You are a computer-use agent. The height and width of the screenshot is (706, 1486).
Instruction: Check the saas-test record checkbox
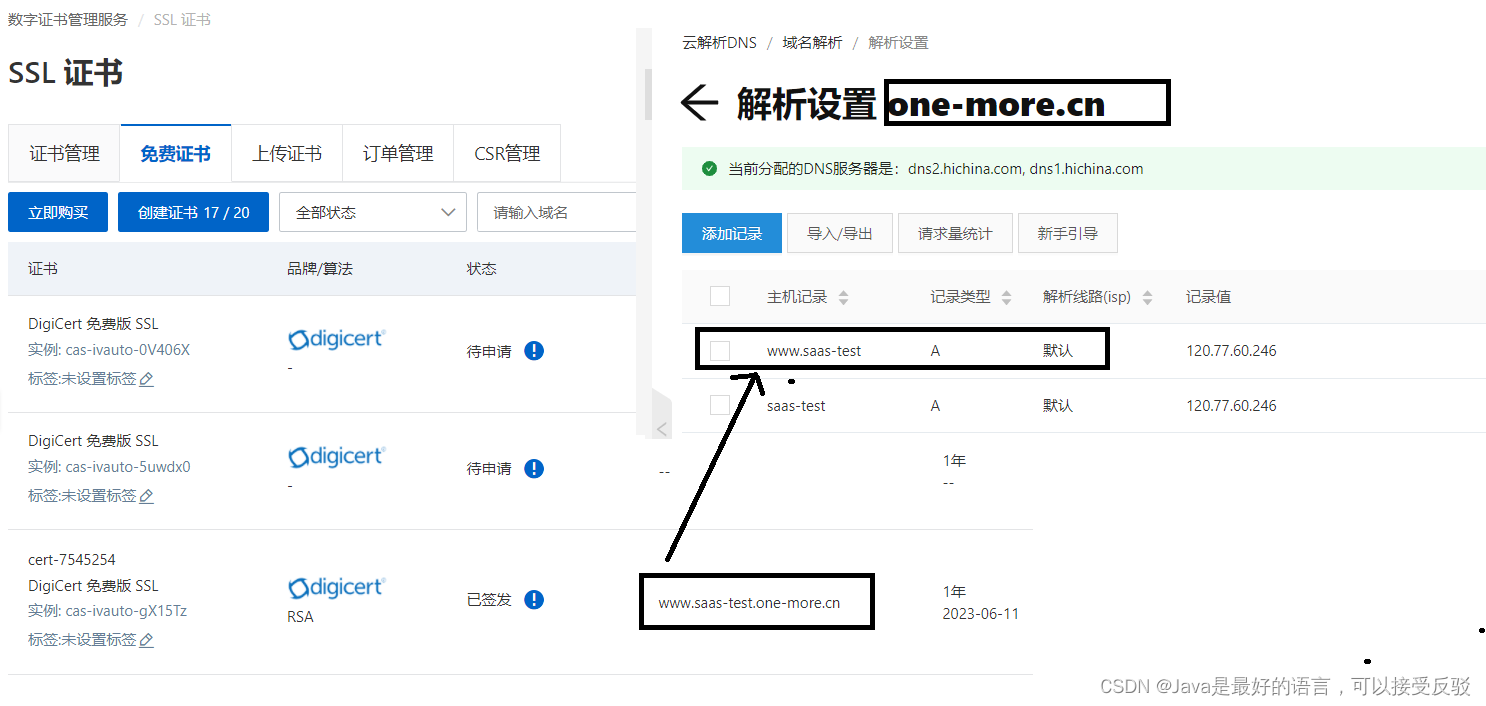(720, 405)
